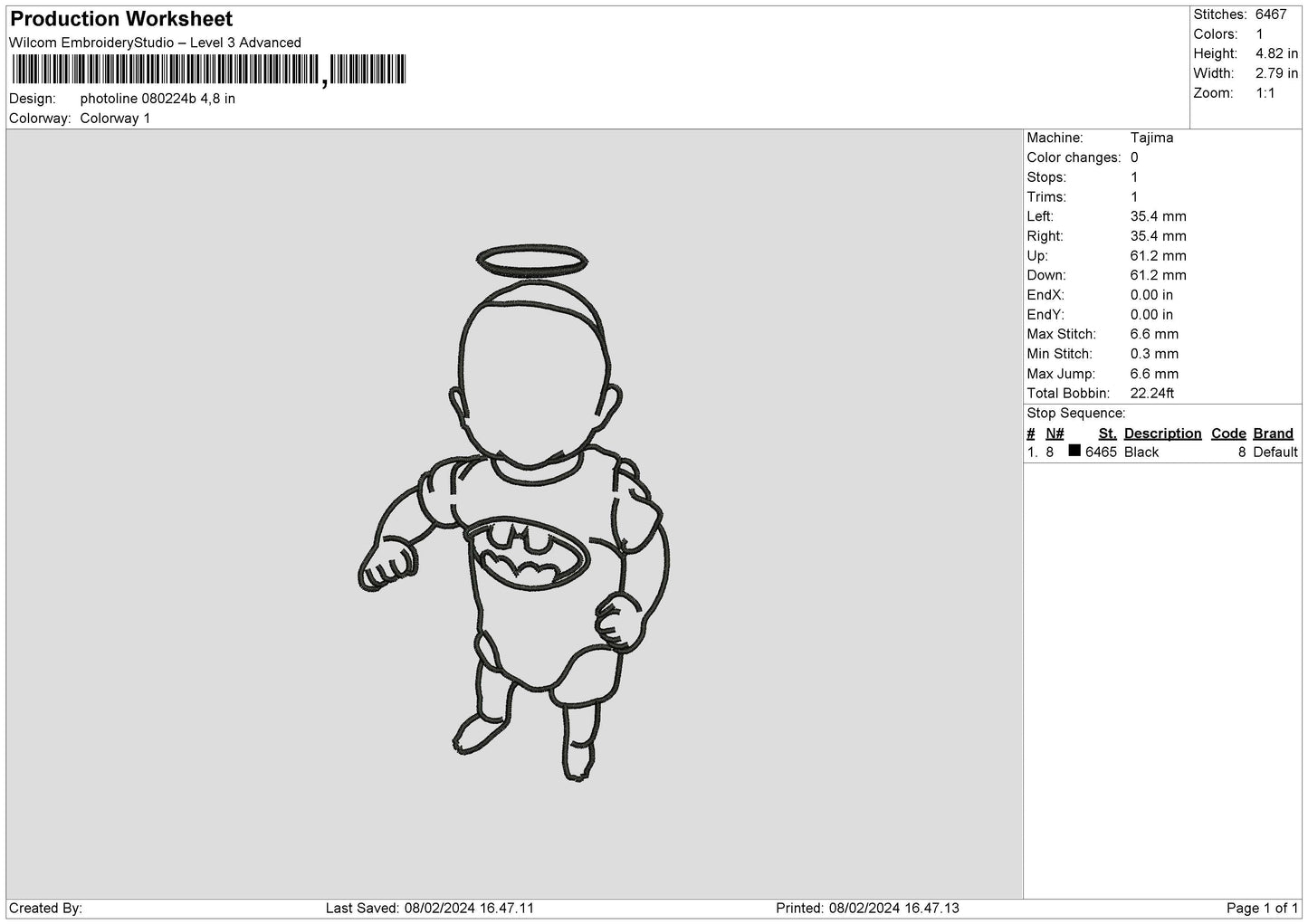Click the 'Black' thread description
1308x924 pixels.
[x=1141, y=452]
